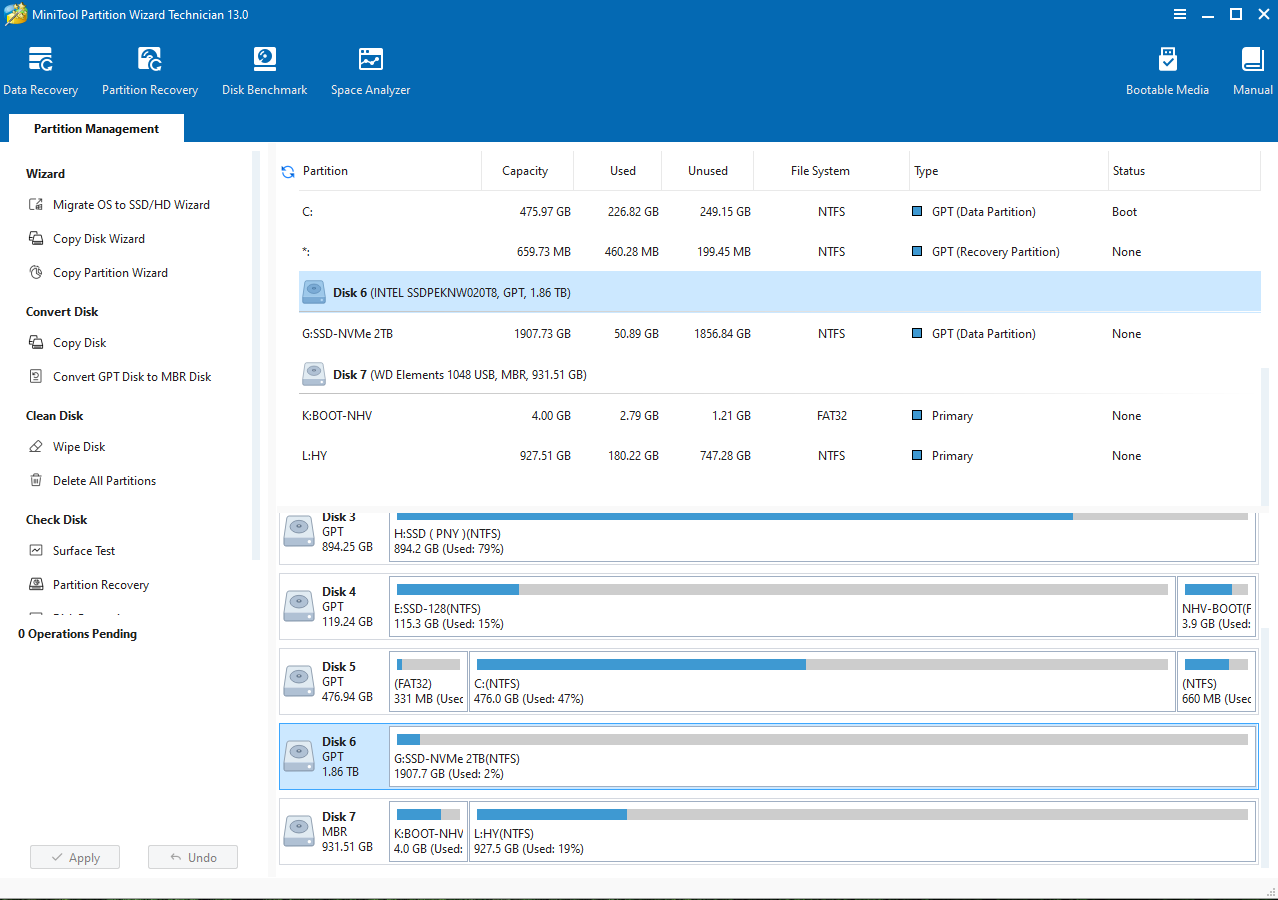Click Delete All Partitions
Viewport: 1278px width, 900px height.
pyautogui.click(x=104, y=481)
